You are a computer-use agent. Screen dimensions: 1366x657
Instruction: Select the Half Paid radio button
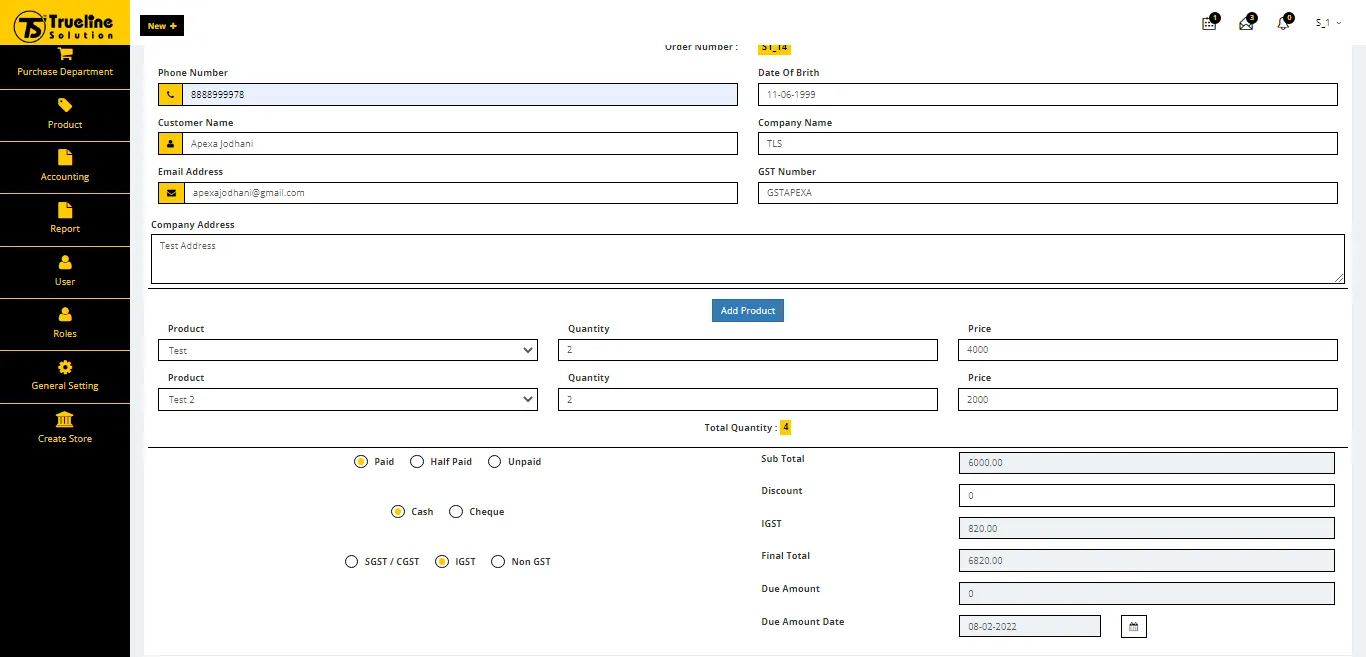click(417, 462)
